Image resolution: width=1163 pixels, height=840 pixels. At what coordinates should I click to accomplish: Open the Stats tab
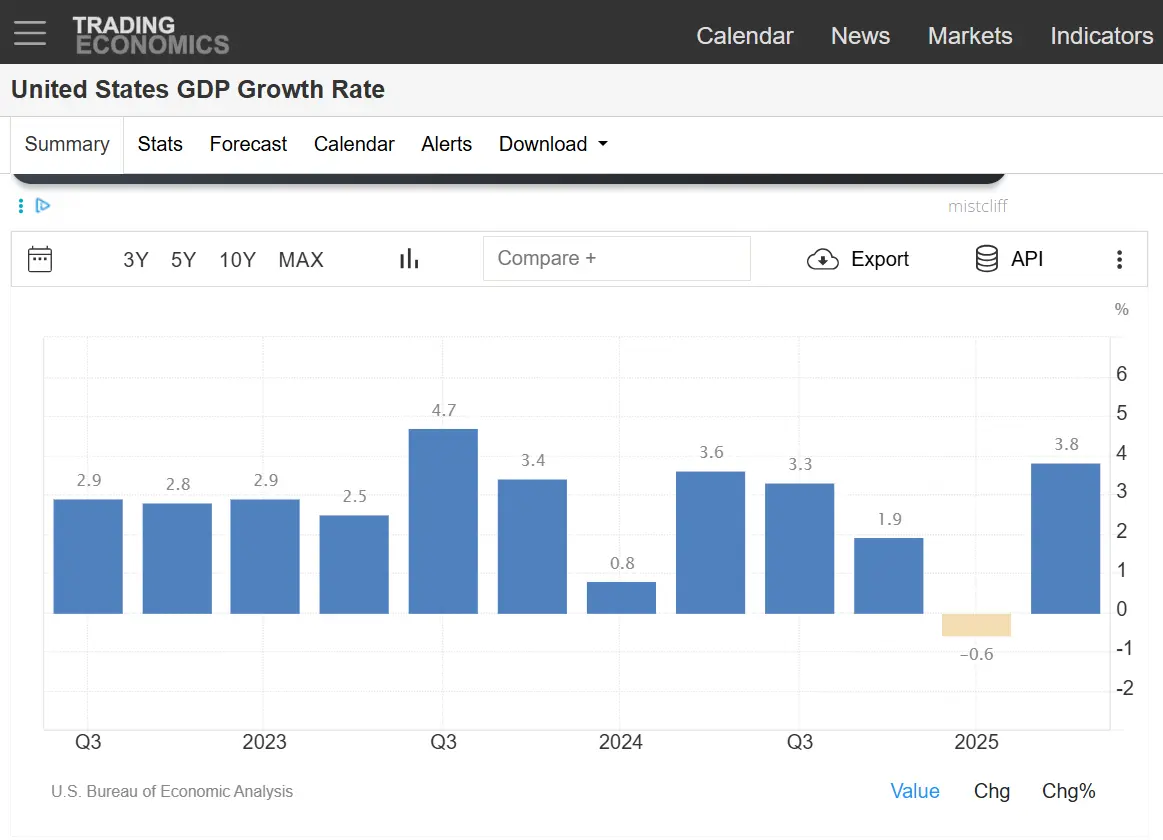(x=160, y=144)
